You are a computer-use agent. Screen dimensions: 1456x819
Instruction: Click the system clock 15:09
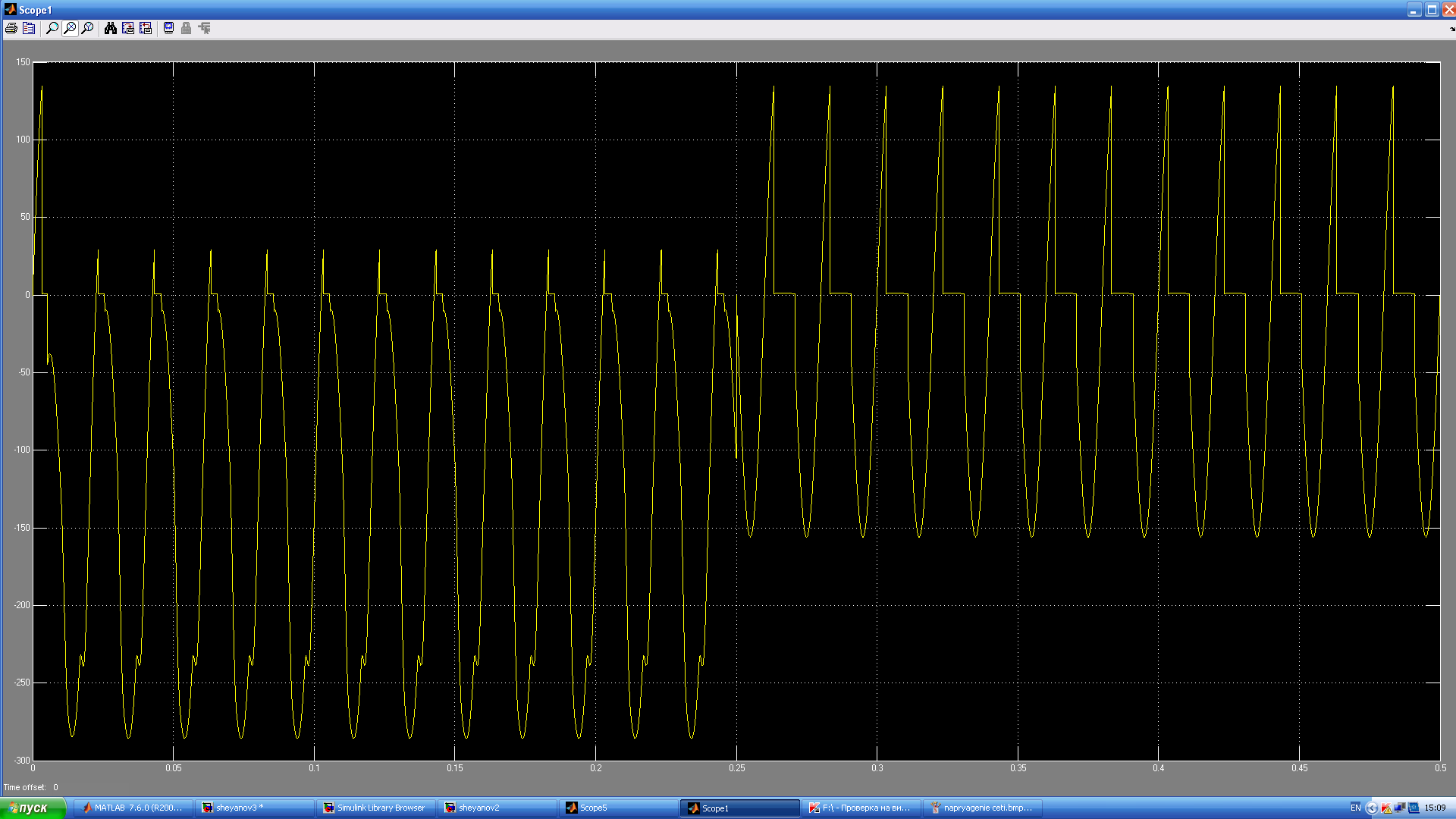[1435, 808]
